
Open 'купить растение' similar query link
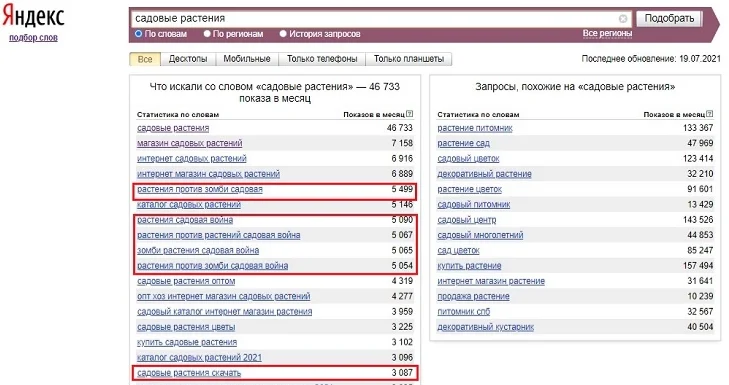469,266
